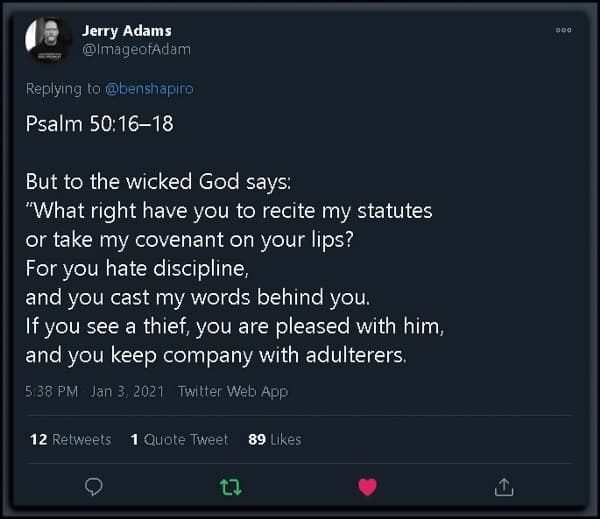Unlike the tweet via red heart
This screenshot has width=600, height=519.
(368, 487)
